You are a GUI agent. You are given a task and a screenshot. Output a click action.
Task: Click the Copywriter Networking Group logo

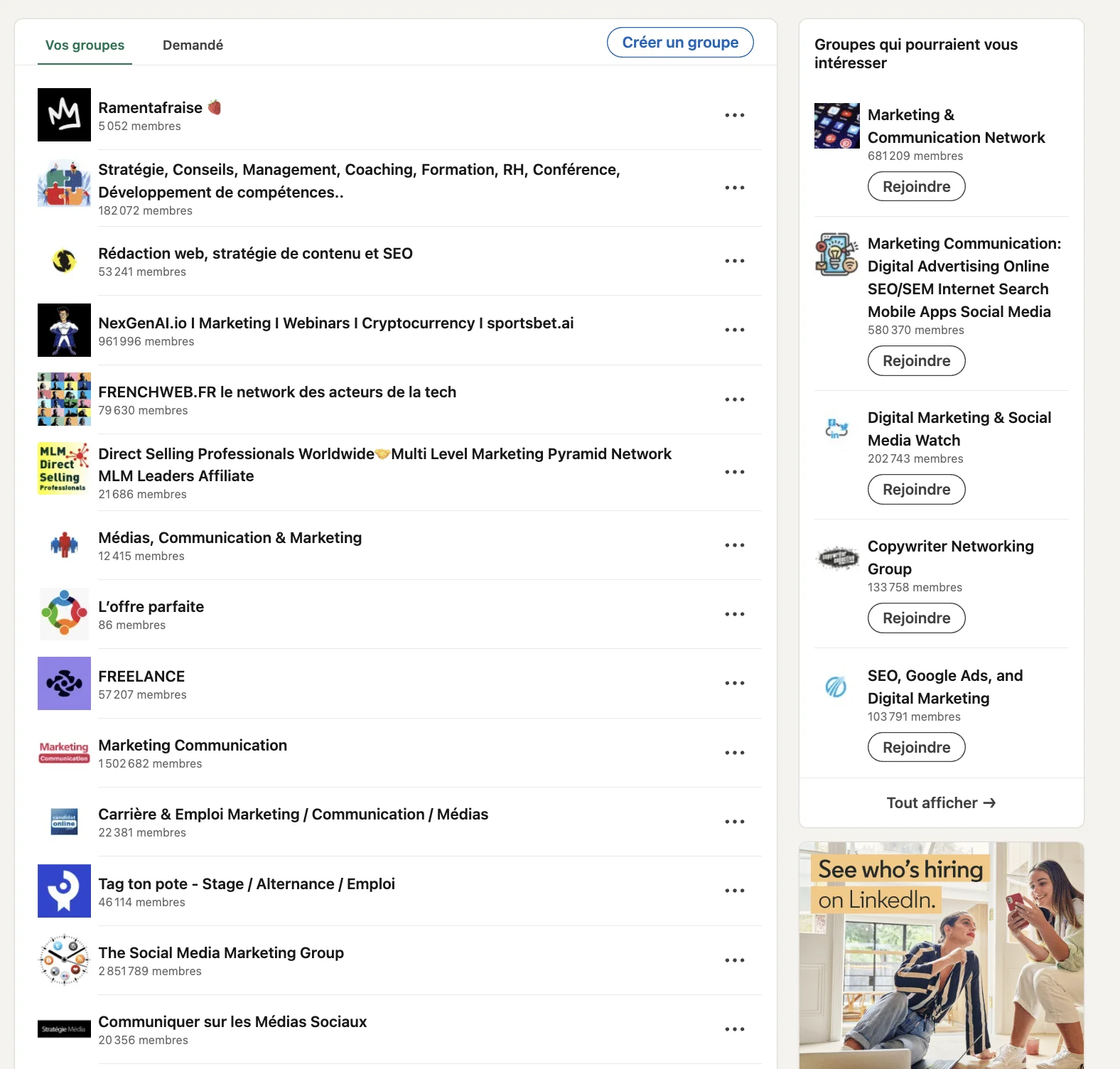tap(836, 557)
